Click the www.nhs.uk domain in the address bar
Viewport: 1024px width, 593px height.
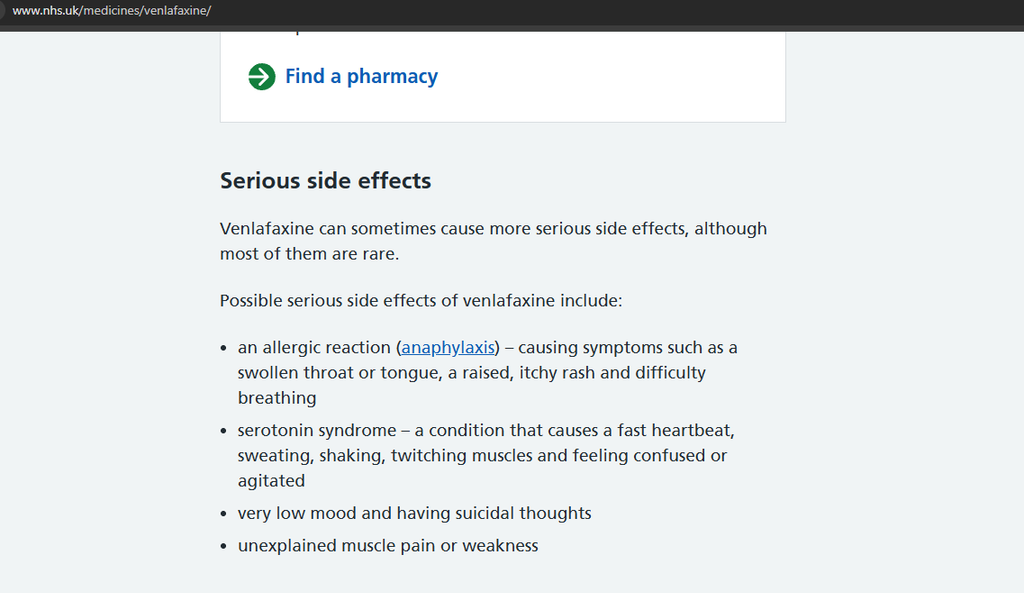click(x=46, y=10)
